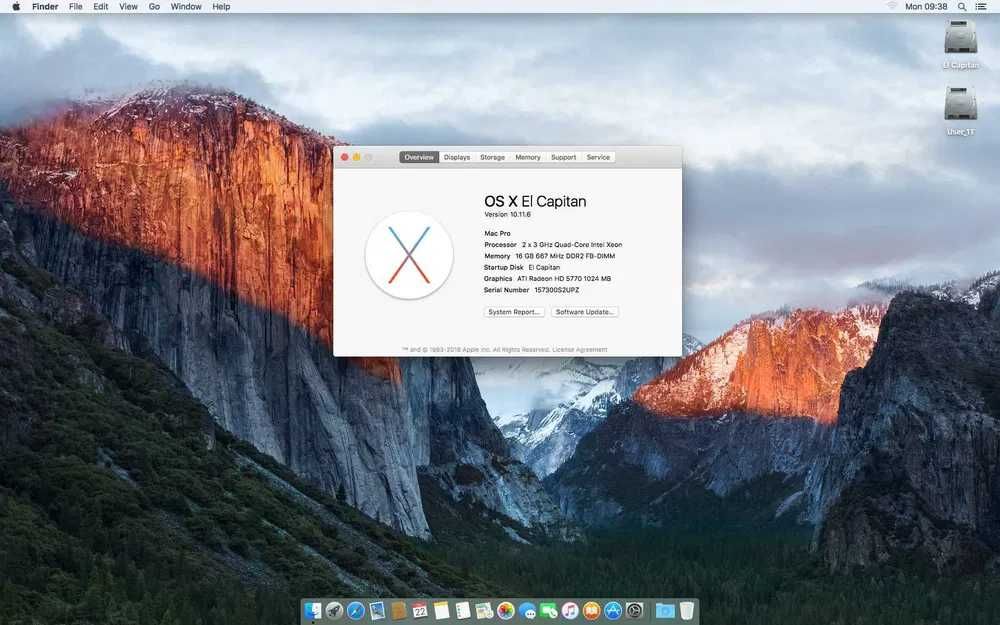This screenshot has width=1000, height=625.
Task: Click the OS X El Capitan heading
Action: [x=535, y=202]
